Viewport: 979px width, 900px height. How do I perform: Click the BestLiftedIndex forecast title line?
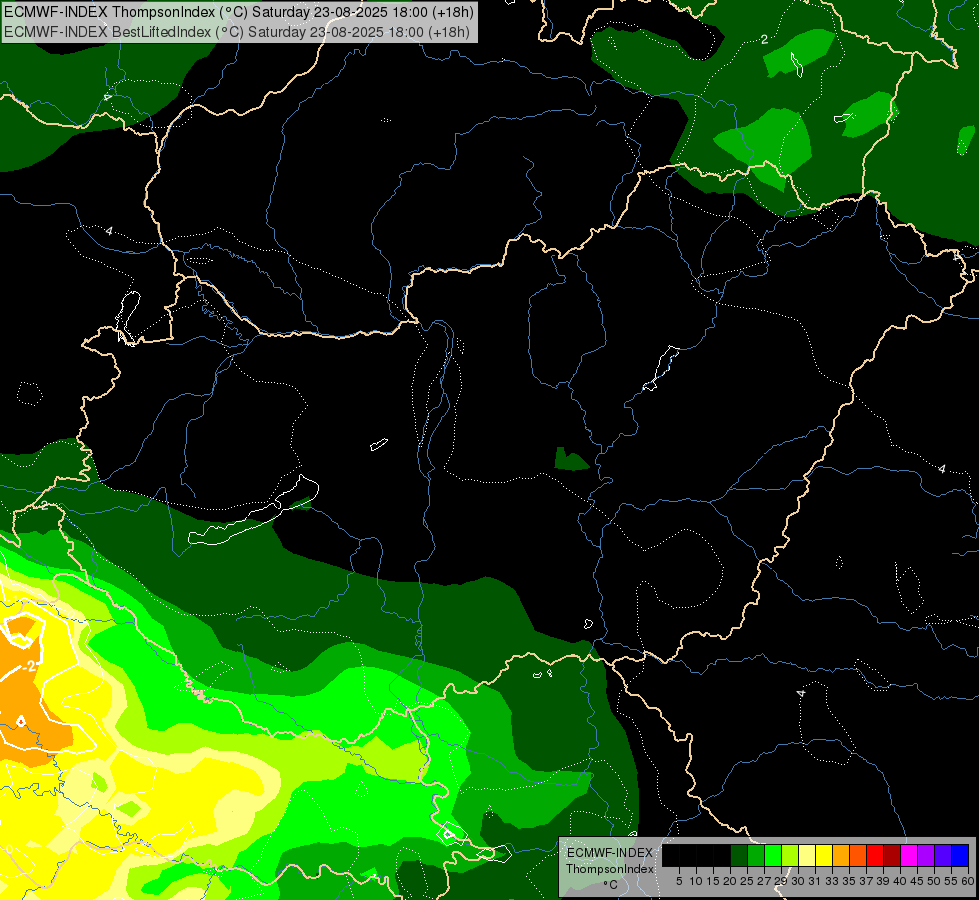pyautogui.click(x=237, y=31)
